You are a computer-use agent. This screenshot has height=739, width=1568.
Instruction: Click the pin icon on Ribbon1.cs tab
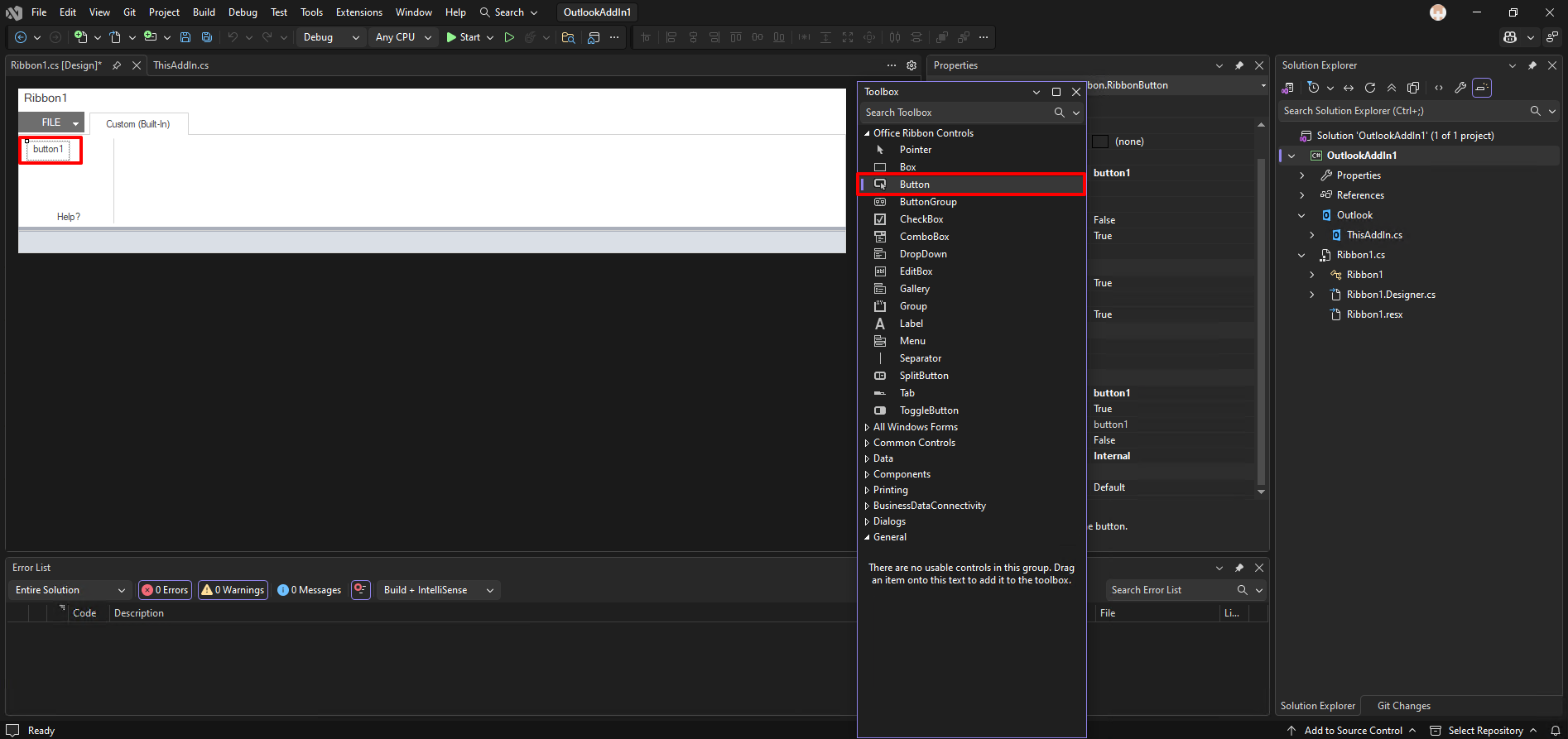point(117,65)
